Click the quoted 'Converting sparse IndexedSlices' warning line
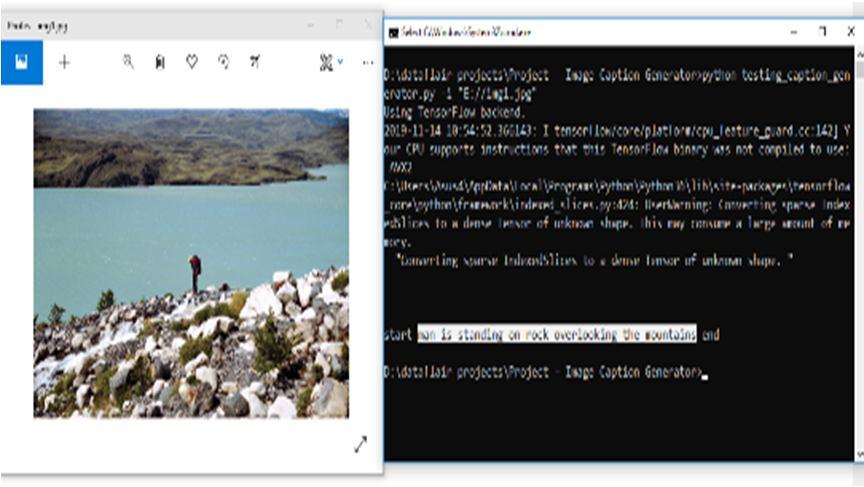 tap(594, 260)
